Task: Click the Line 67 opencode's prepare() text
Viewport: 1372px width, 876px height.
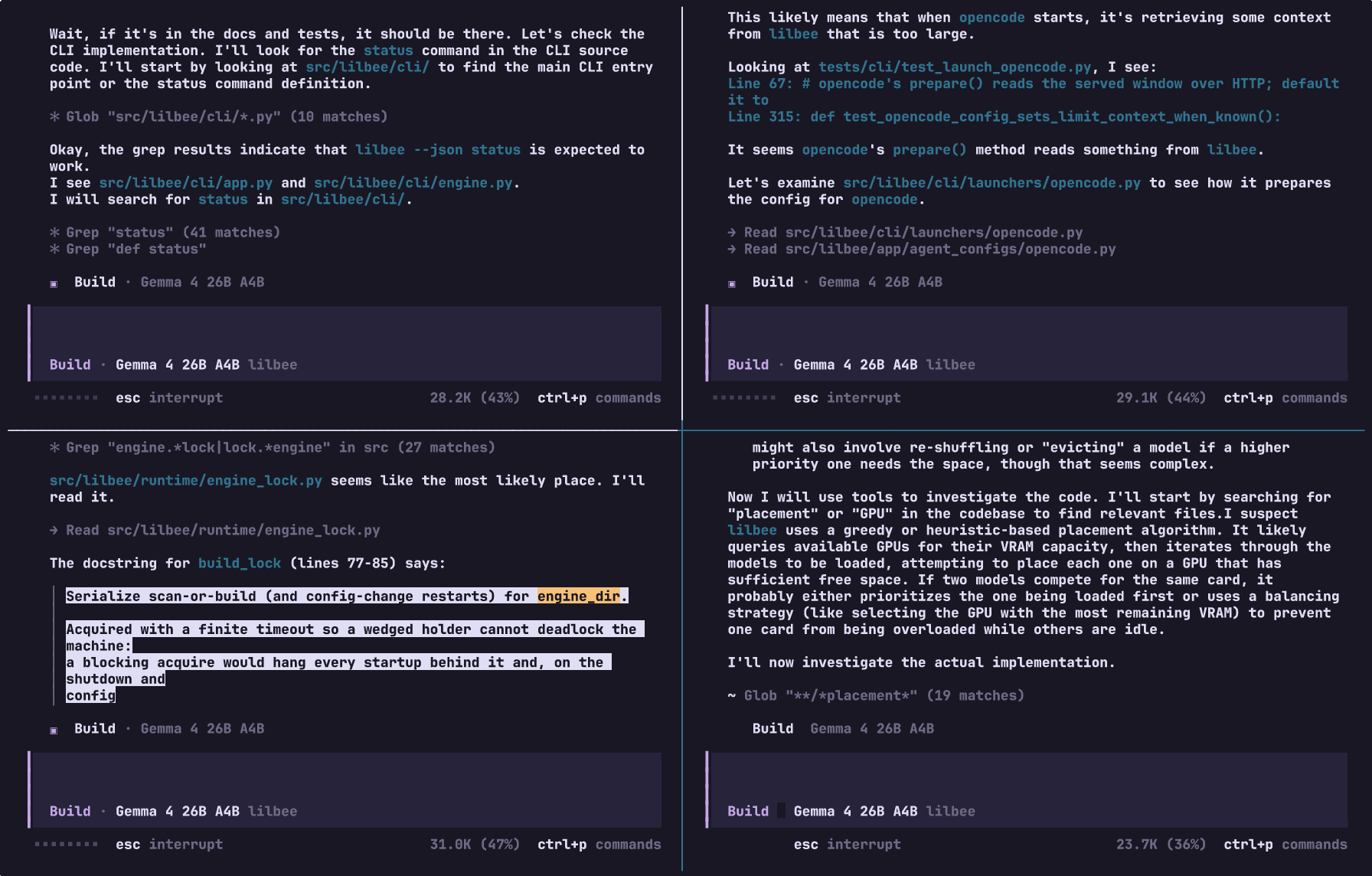Action: click(1034, 91)
